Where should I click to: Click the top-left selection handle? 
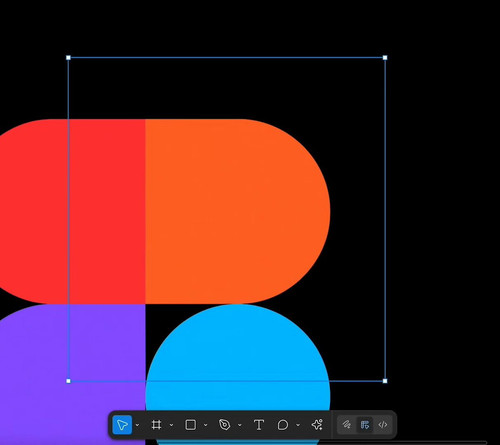68,58
